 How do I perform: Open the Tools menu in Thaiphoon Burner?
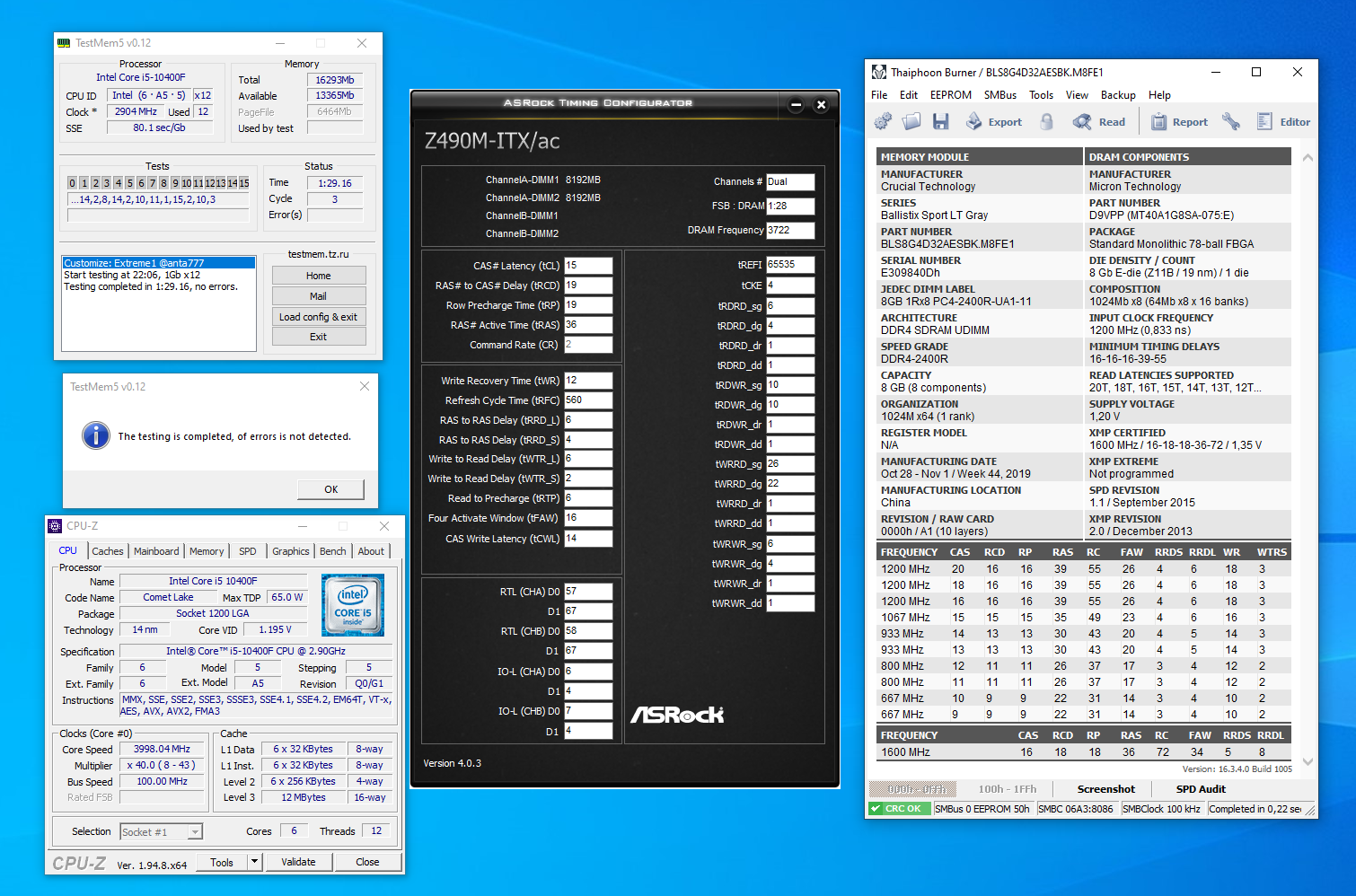(x=1042, y=95)
